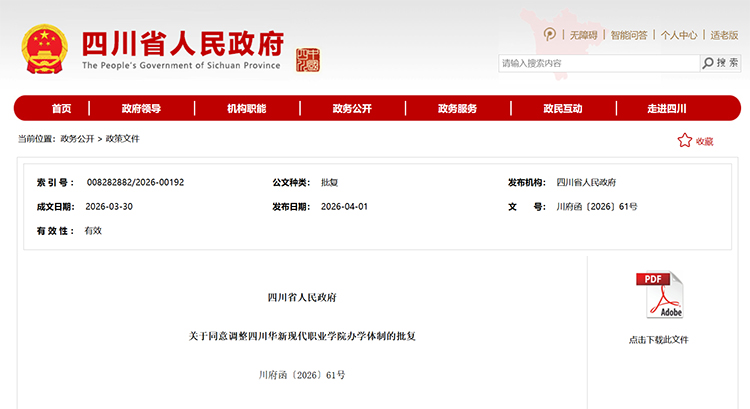Open 政民互动 navigation item
Screen dimensions: 750x409
(x=562, y=109)
